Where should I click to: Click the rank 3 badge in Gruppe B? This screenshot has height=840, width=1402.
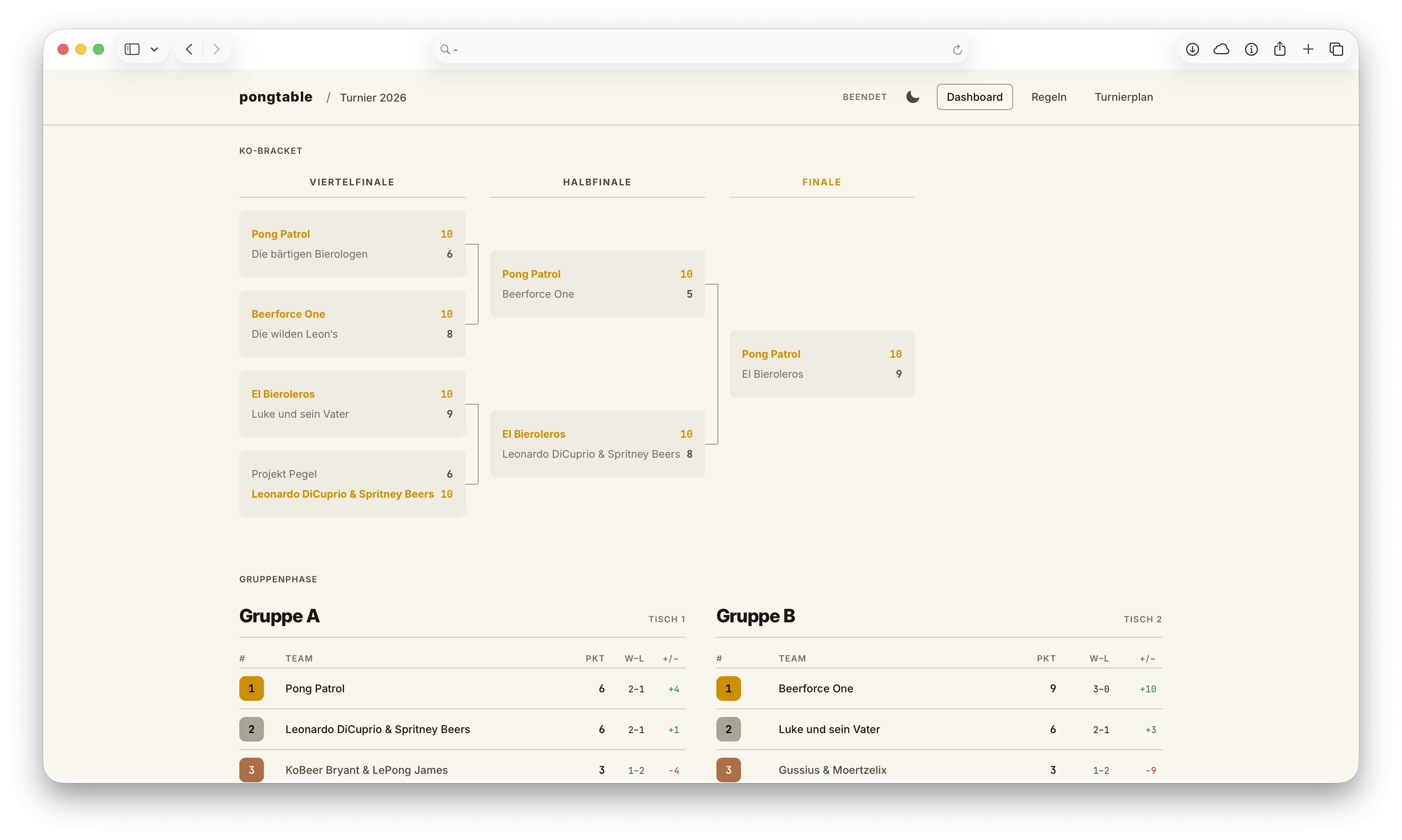(x=728, y=770)
